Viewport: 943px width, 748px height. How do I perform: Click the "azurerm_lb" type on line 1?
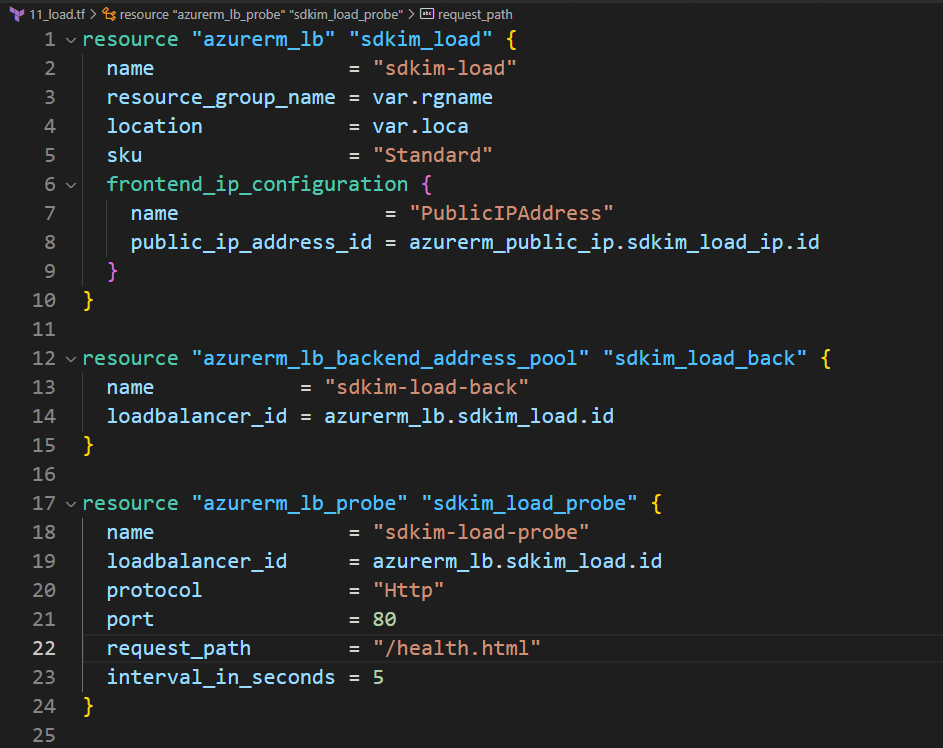pos(263,40)
